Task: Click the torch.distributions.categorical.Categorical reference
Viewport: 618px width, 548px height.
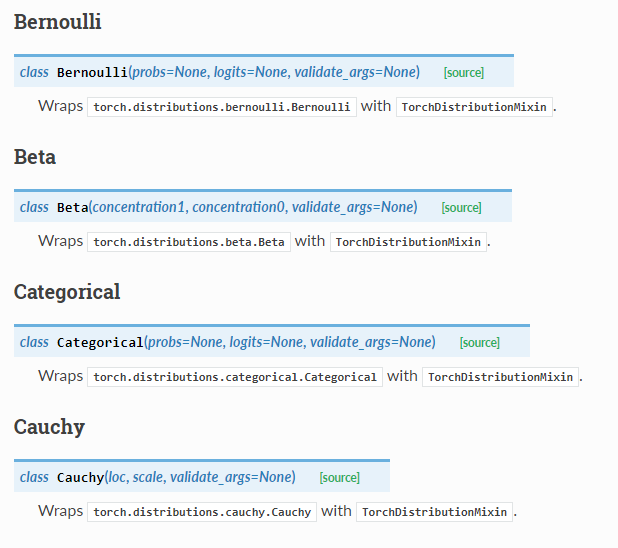Action: (x=235, y=377)
